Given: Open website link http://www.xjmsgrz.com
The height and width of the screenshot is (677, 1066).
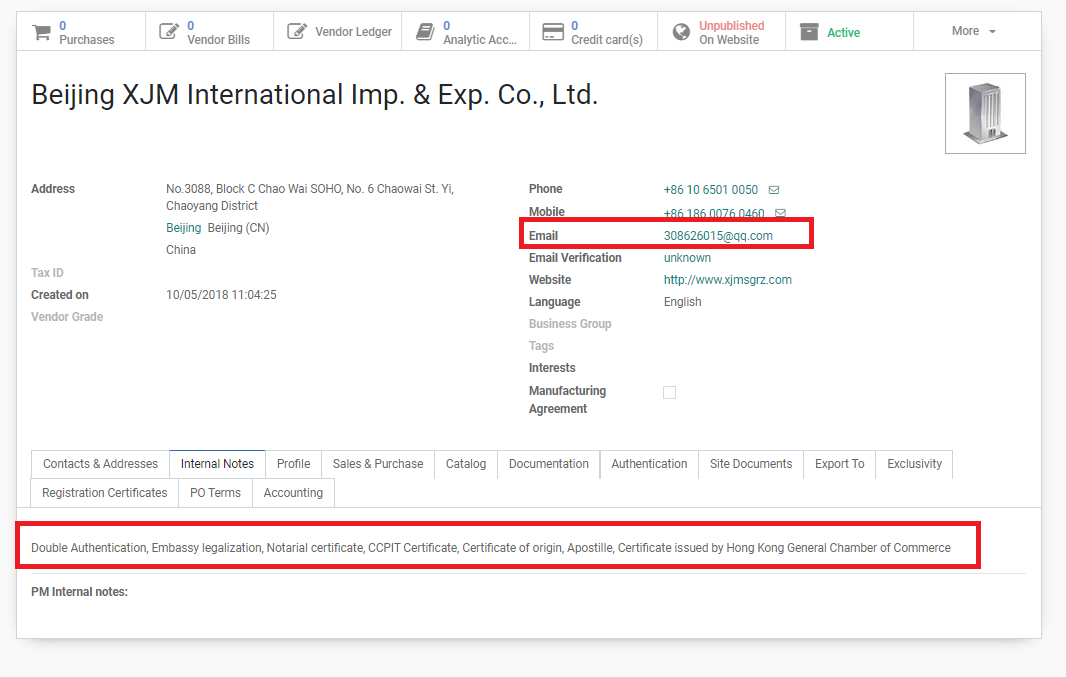Looking at the screenshot, I should pyautogui.click(x=727, y=279).
